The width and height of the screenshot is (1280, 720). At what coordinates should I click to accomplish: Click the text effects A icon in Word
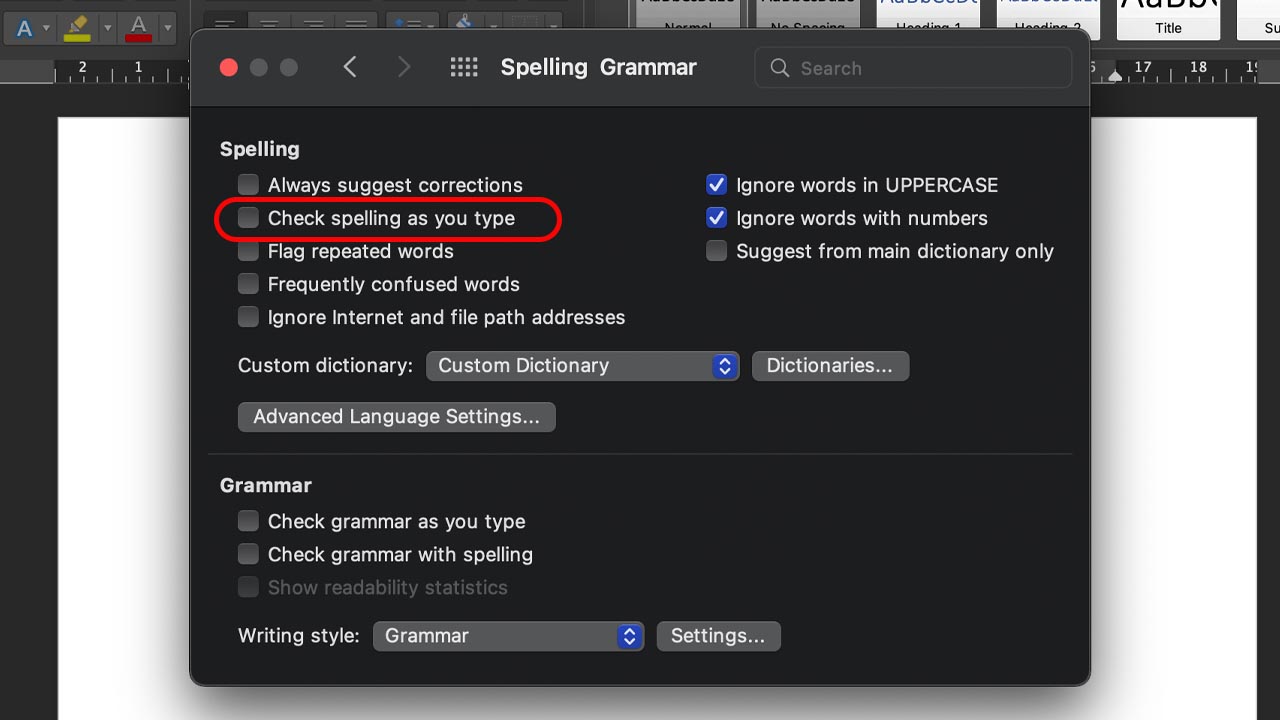pyautogui.click(x=24, y=27)
